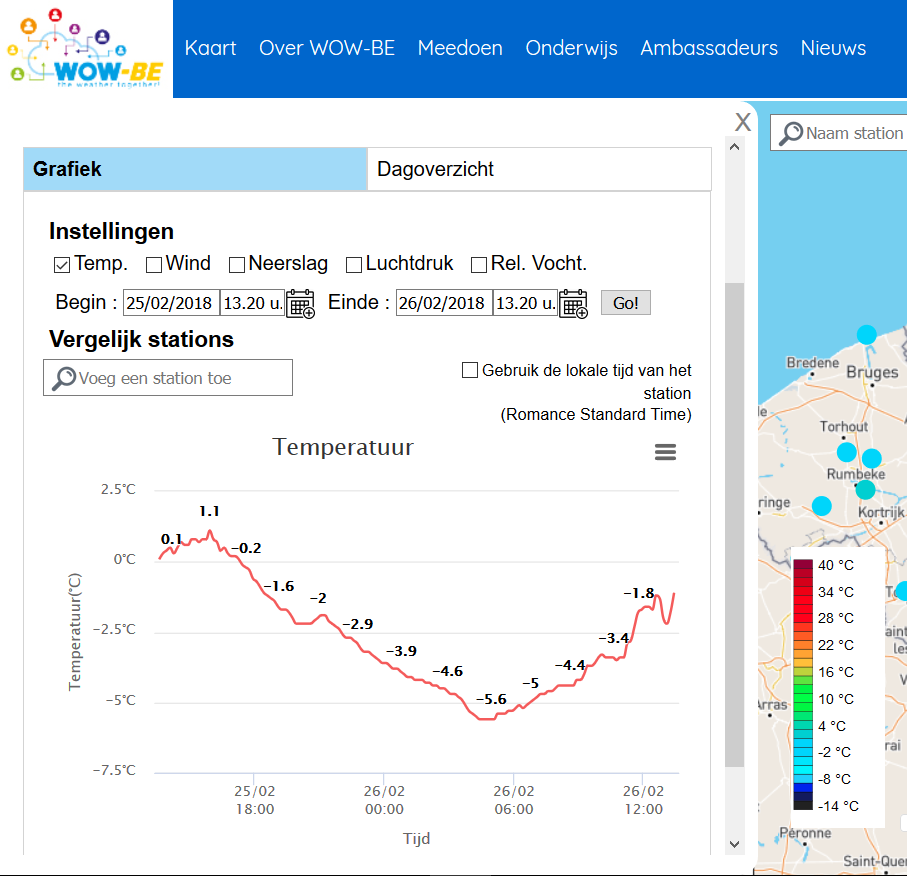Click the Bruges station marker on map
The height and width of the screenshot is (876, 907).
click(x=866, y=335)
